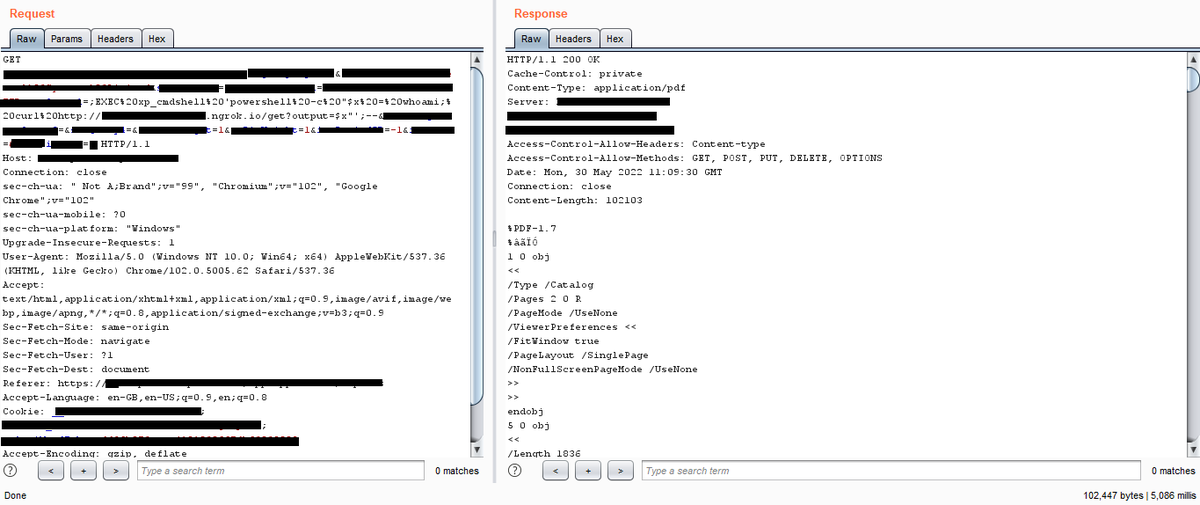Click the "endobj" line in Response body
Viewport: 1200px width, 505px height.
524,411
